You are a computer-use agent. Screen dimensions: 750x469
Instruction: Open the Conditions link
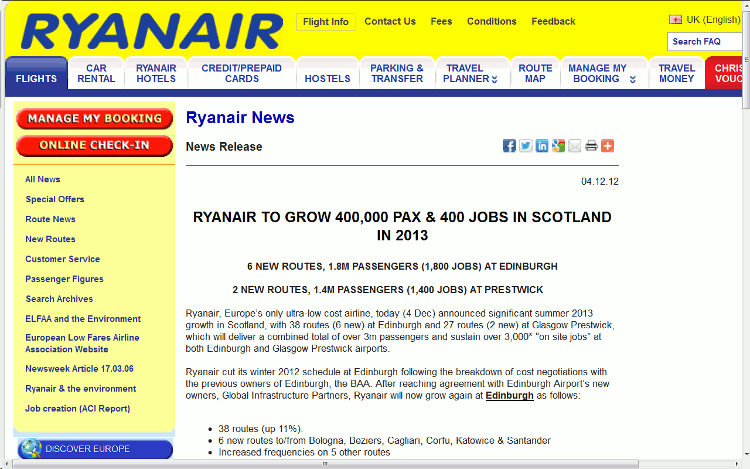(x=492, y=22)
